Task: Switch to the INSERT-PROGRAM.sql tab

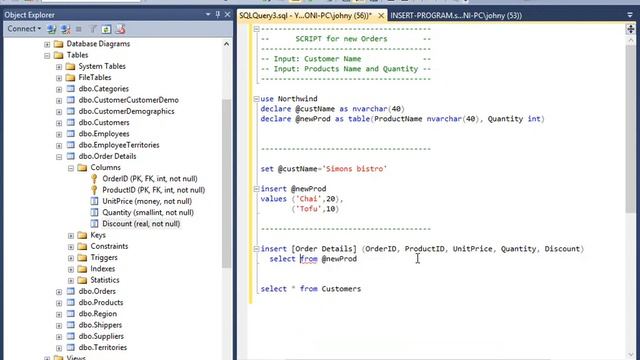Action: tap(456, 16)
